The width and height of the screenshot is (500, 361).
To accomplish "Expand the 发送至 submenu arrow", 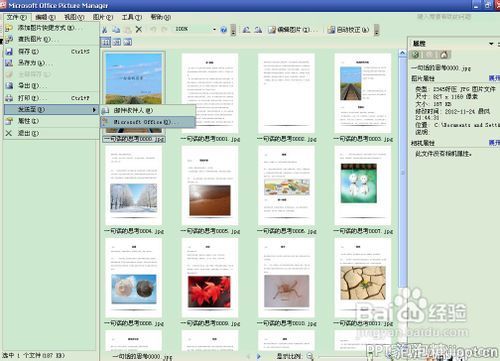I will pyautogui.click(x=94, y=110).
